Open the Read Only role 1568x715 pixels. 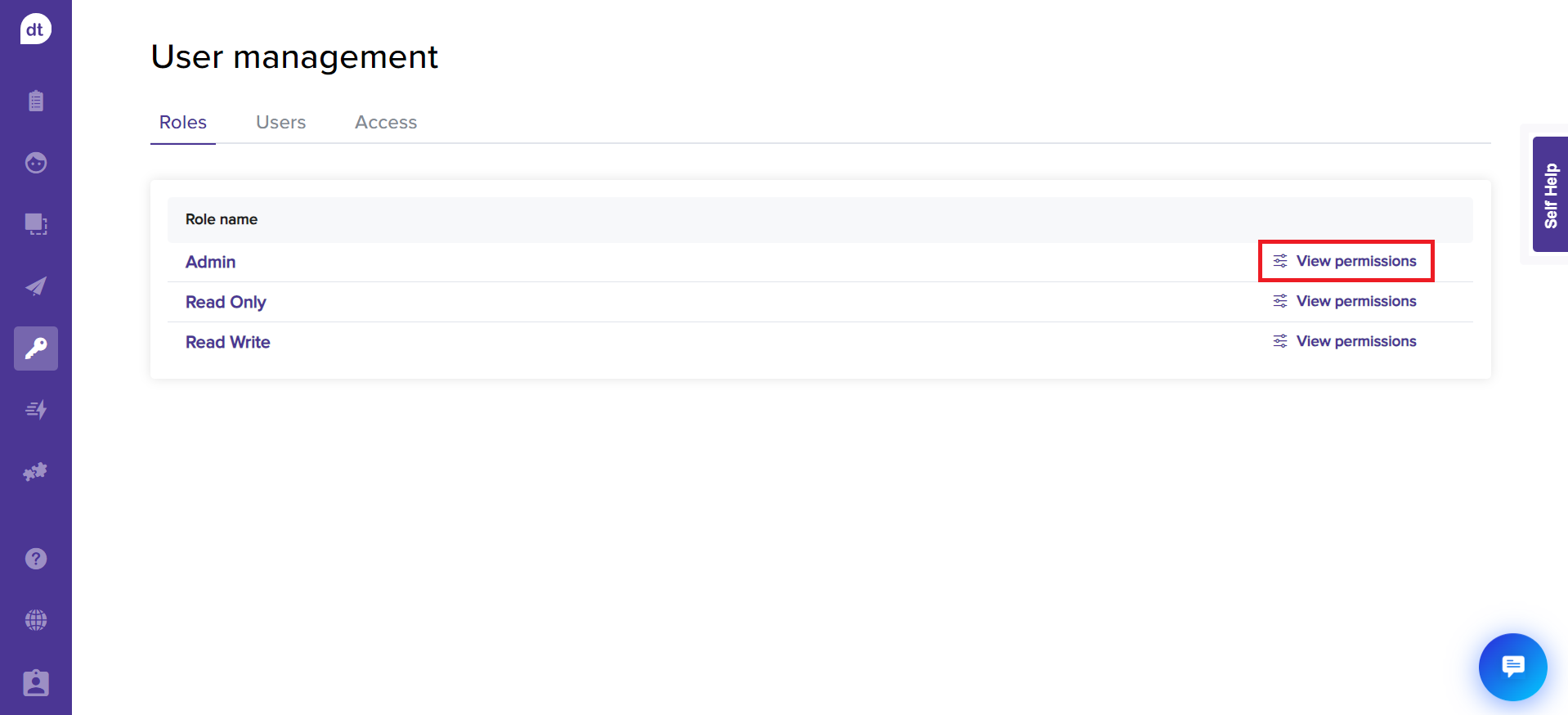[226, 302]
